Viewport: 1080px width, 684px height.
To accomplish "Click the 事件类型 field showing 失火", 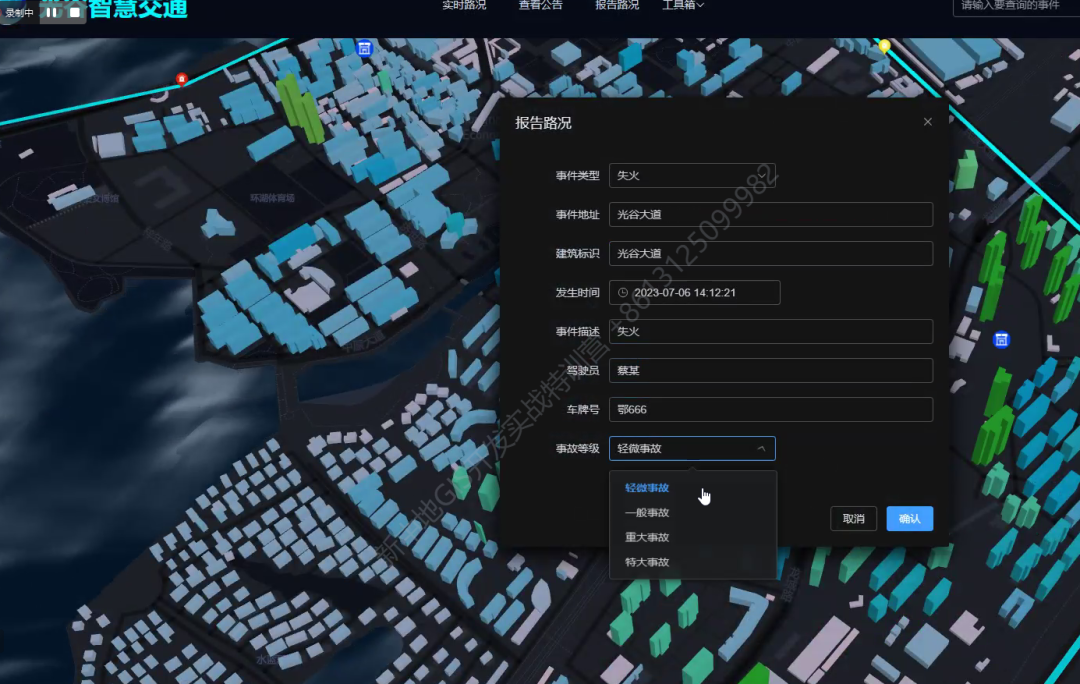I will [692, 176].
